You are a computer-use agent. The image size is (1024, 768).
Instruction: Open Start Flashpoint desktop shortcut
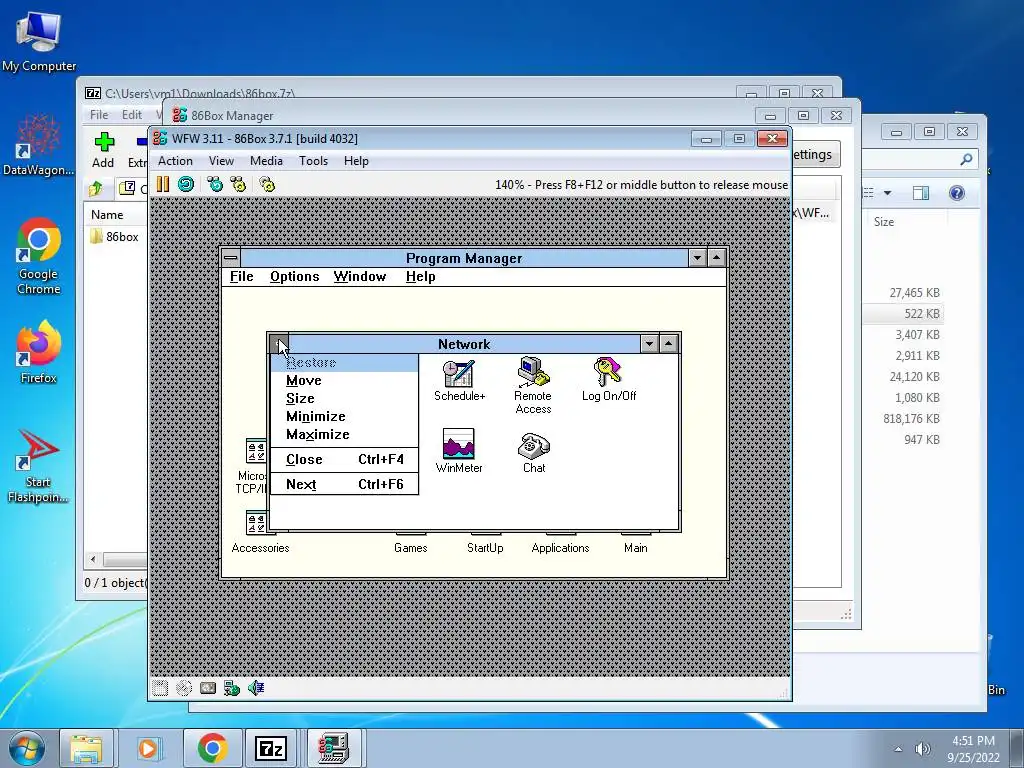coord(39,466)
